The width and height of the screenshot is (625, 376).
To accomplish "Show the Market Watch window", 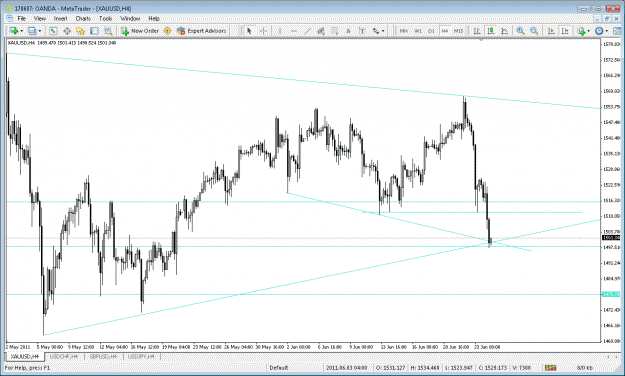I will [x=53, y=31].
